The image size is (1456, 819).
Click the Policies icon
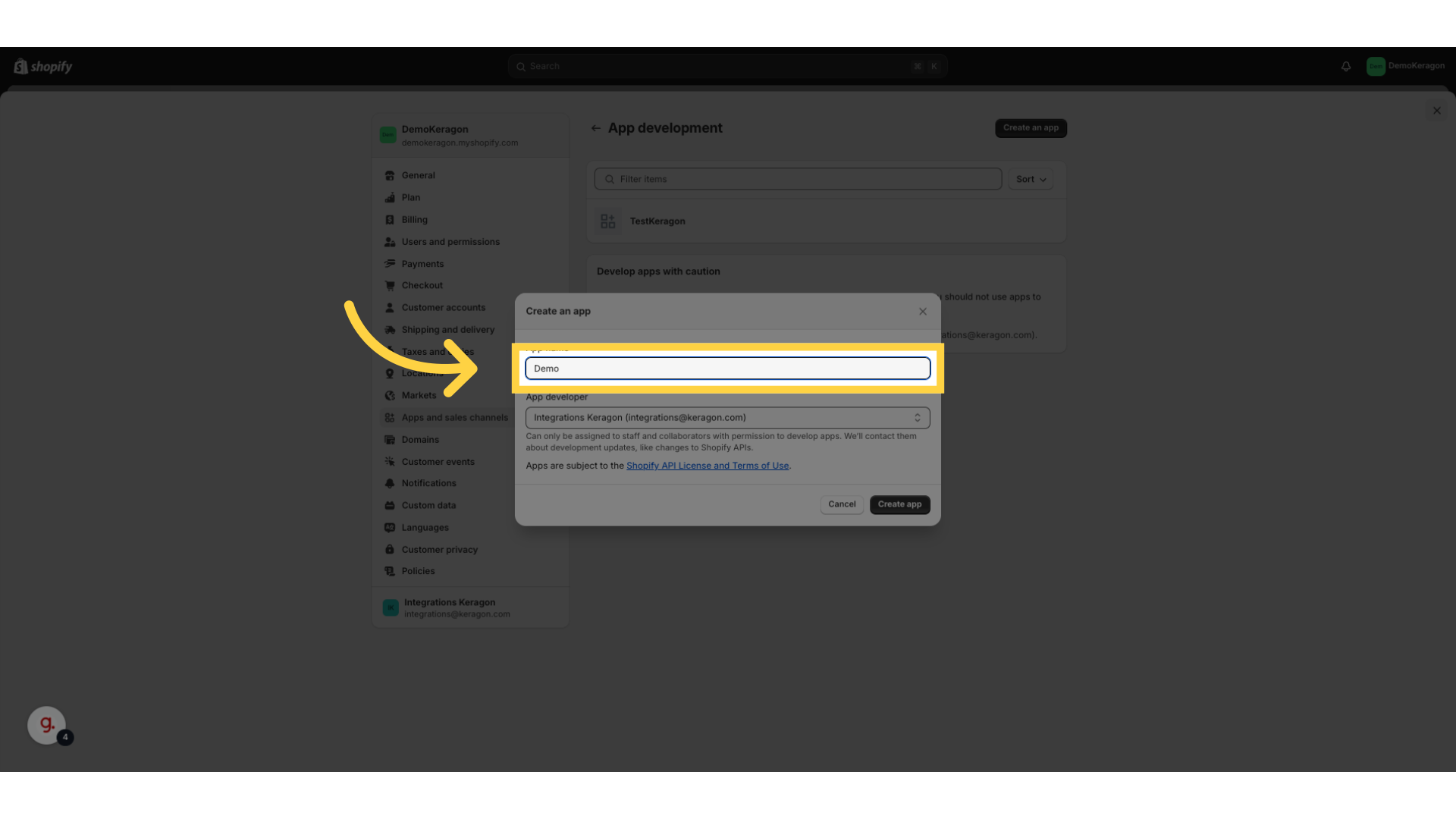(x=390, y=572)
